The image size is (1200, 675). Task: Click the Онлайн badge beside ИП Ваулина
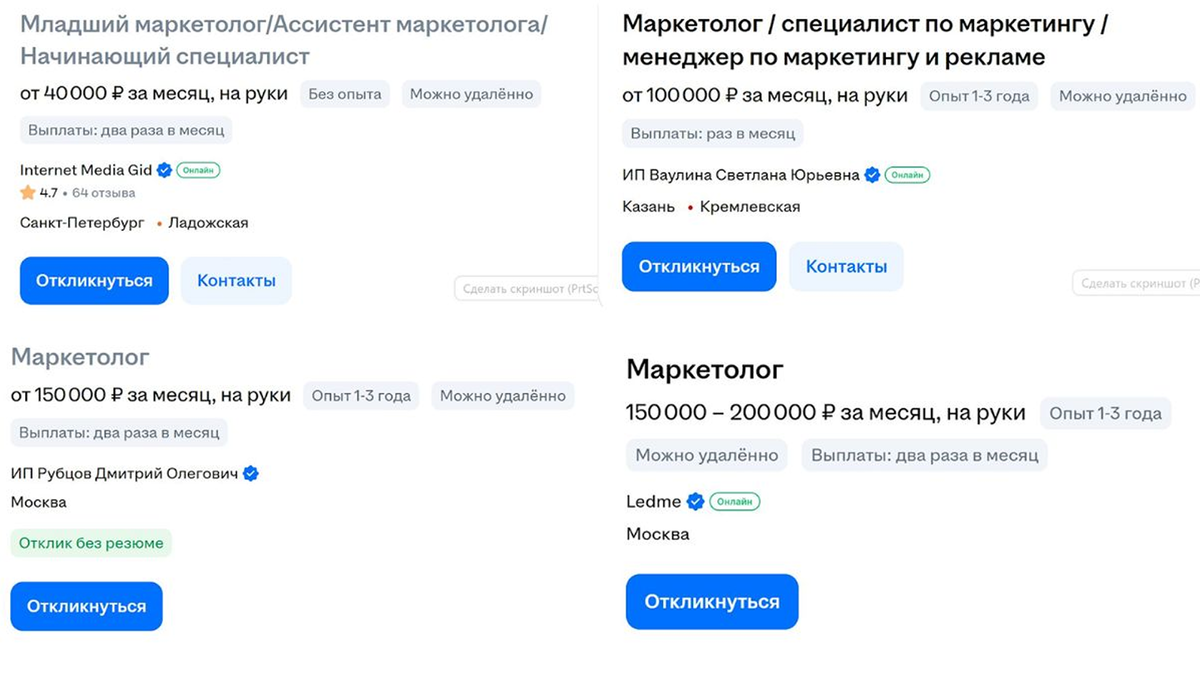tap(908, 174)
